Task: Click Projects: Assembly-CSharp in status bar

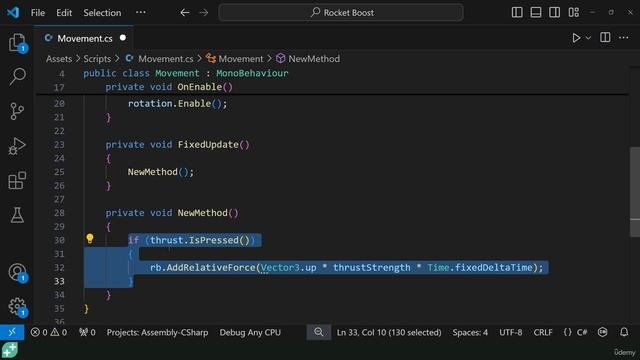Action: pyautogui.click(x=157, y=332)
